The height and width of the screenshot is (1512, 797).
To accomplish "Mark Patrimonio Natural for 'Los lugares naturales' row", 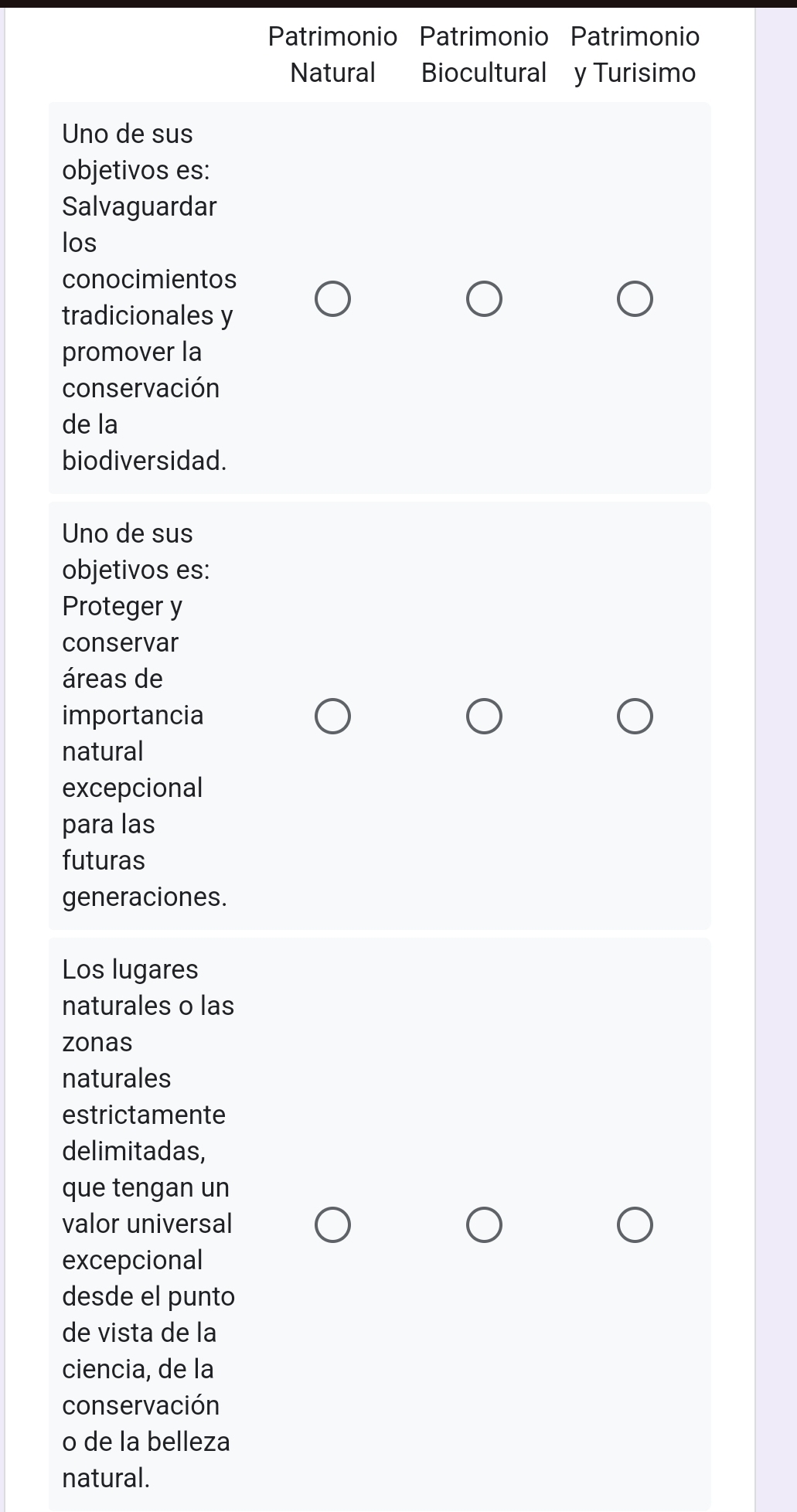I will tap(333, 1224).
